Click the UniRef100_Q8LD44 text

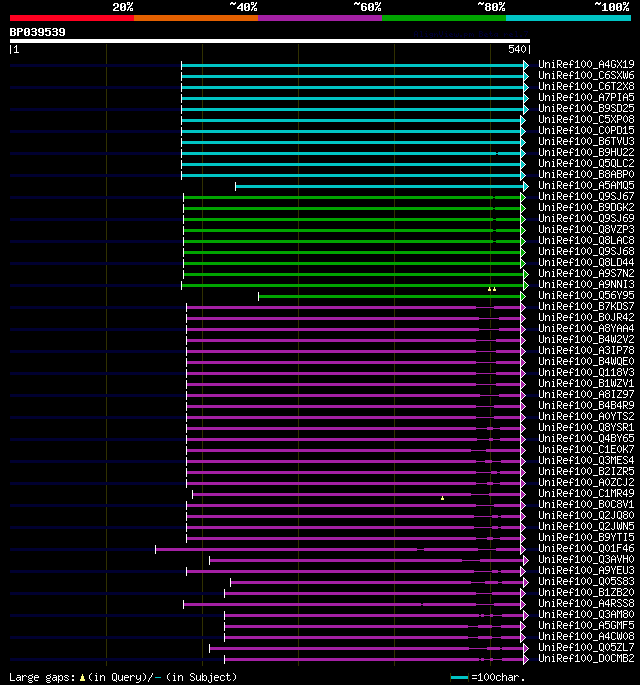coord(586,262)
